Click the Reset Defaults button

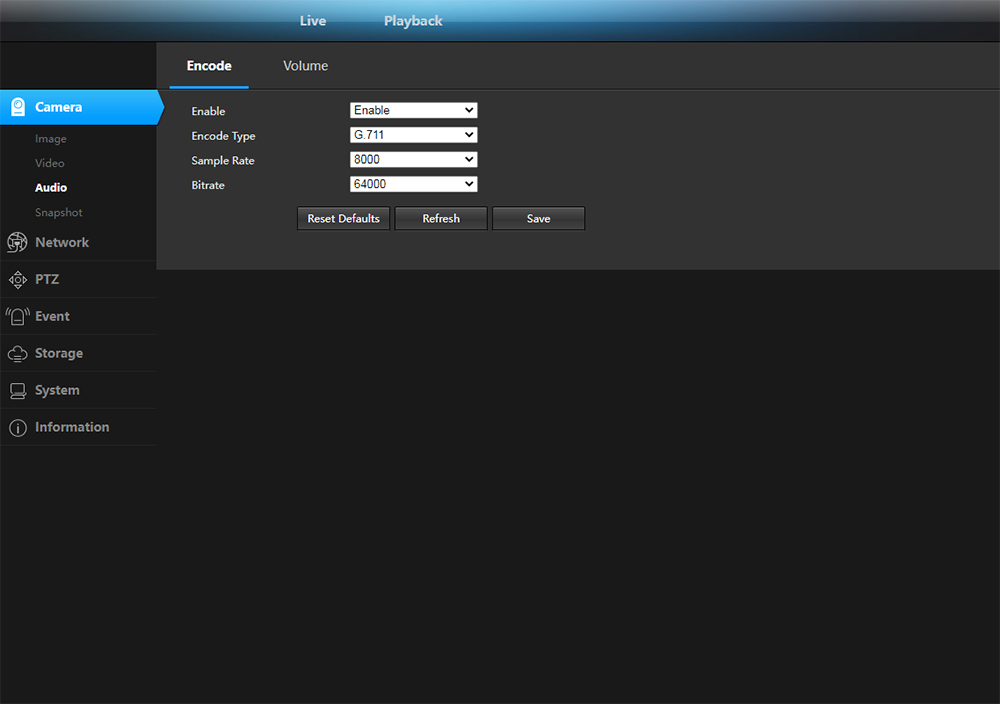(343, 219)
